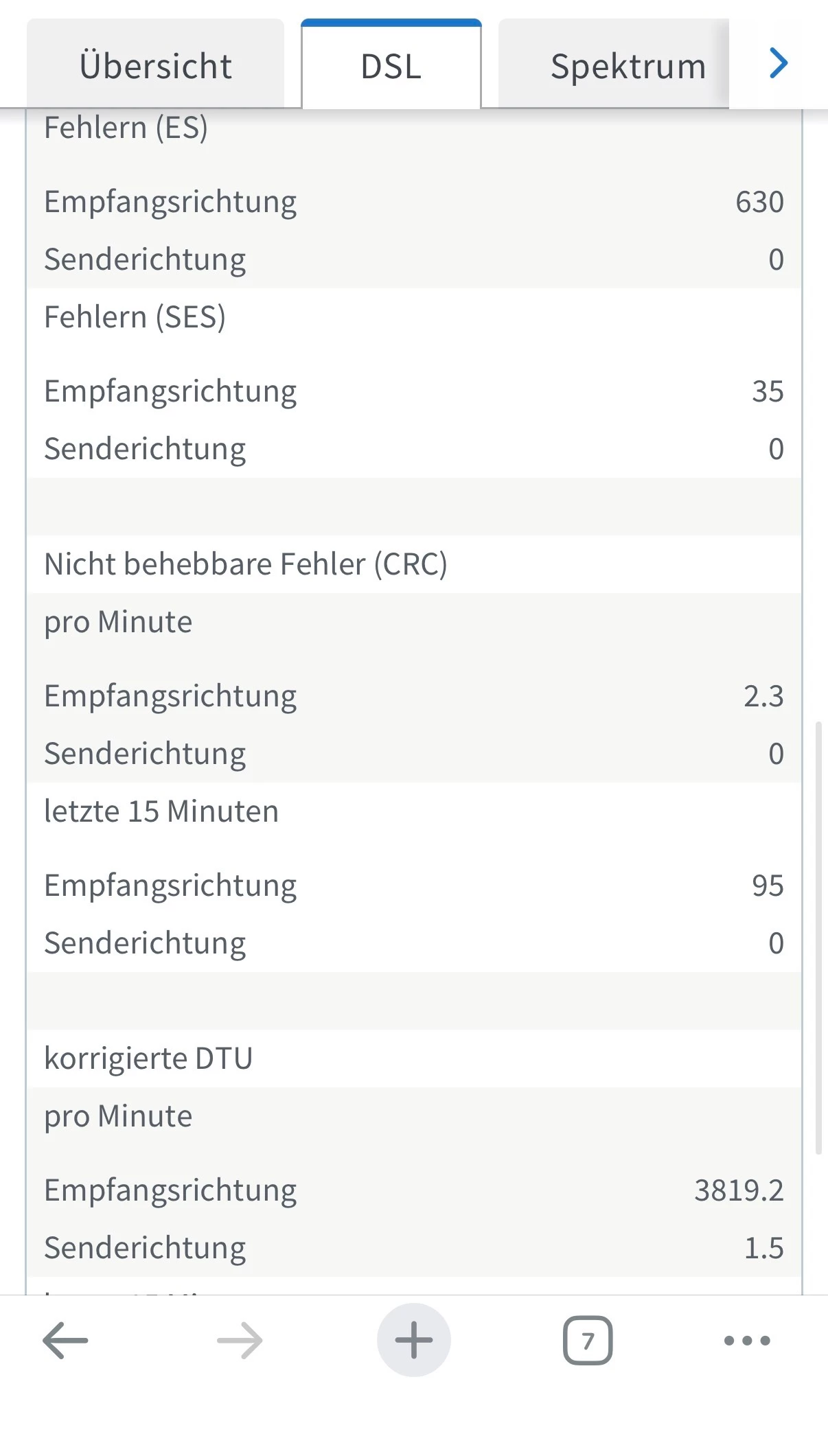Open the three-dot browser menu
Screen dimensions: 828x1456
tap(747, 1339)
